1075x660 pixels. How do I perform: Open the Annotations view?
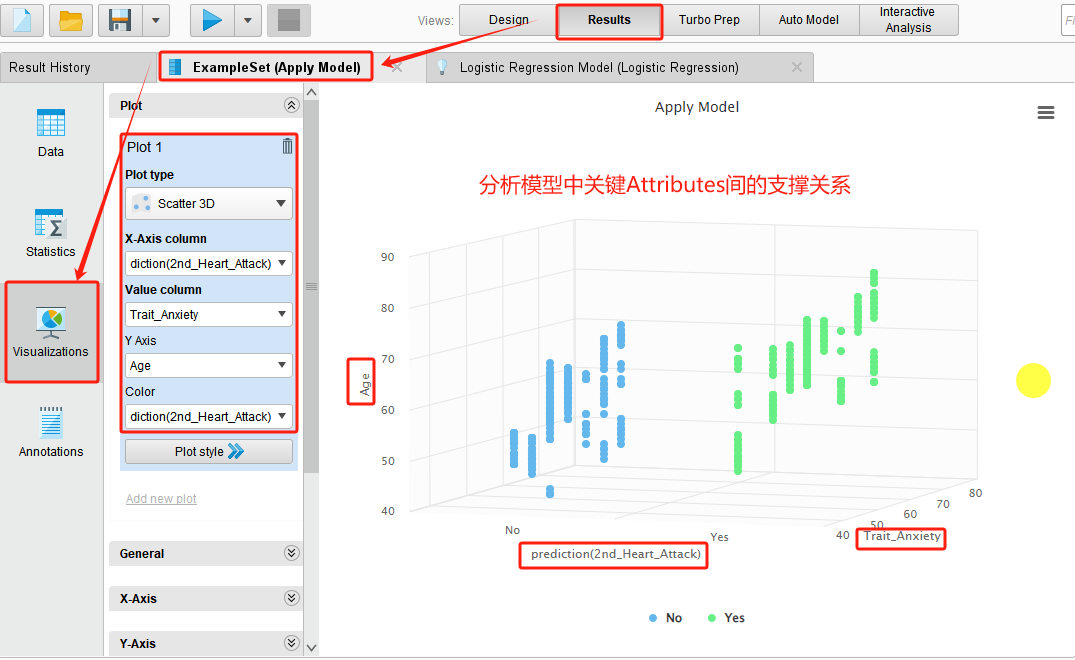tap(51, 432)
